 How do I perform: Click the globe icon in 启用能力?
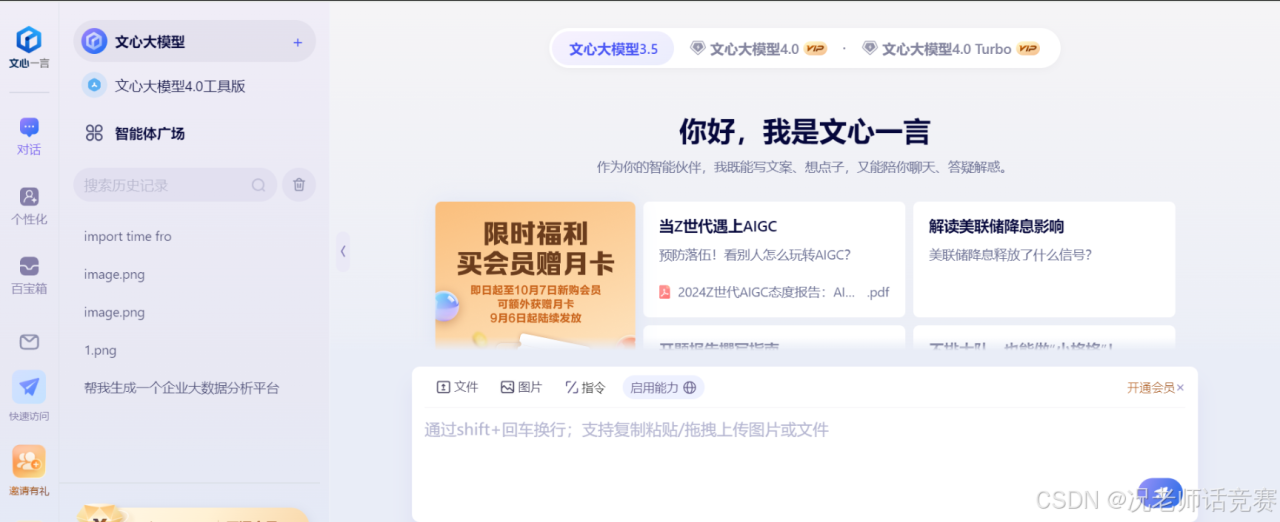point(690,388)
